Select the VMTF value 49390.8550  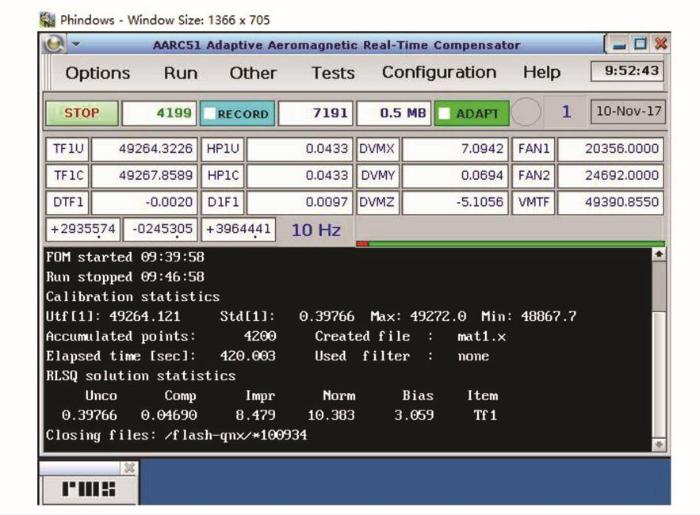(611, 203)
